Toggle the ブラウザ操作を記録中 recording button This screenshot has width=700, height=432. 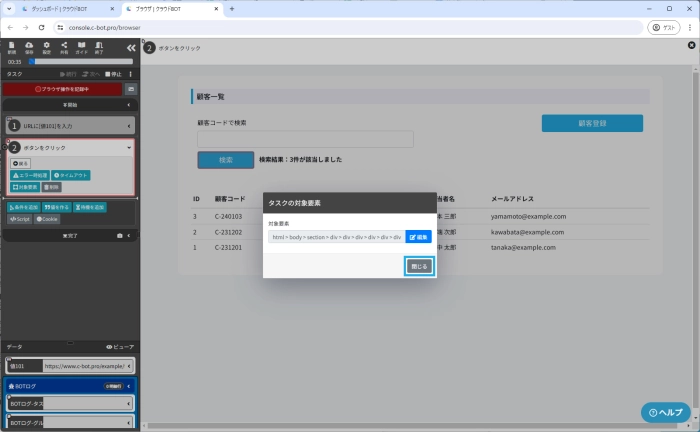(x=62, y=89)
